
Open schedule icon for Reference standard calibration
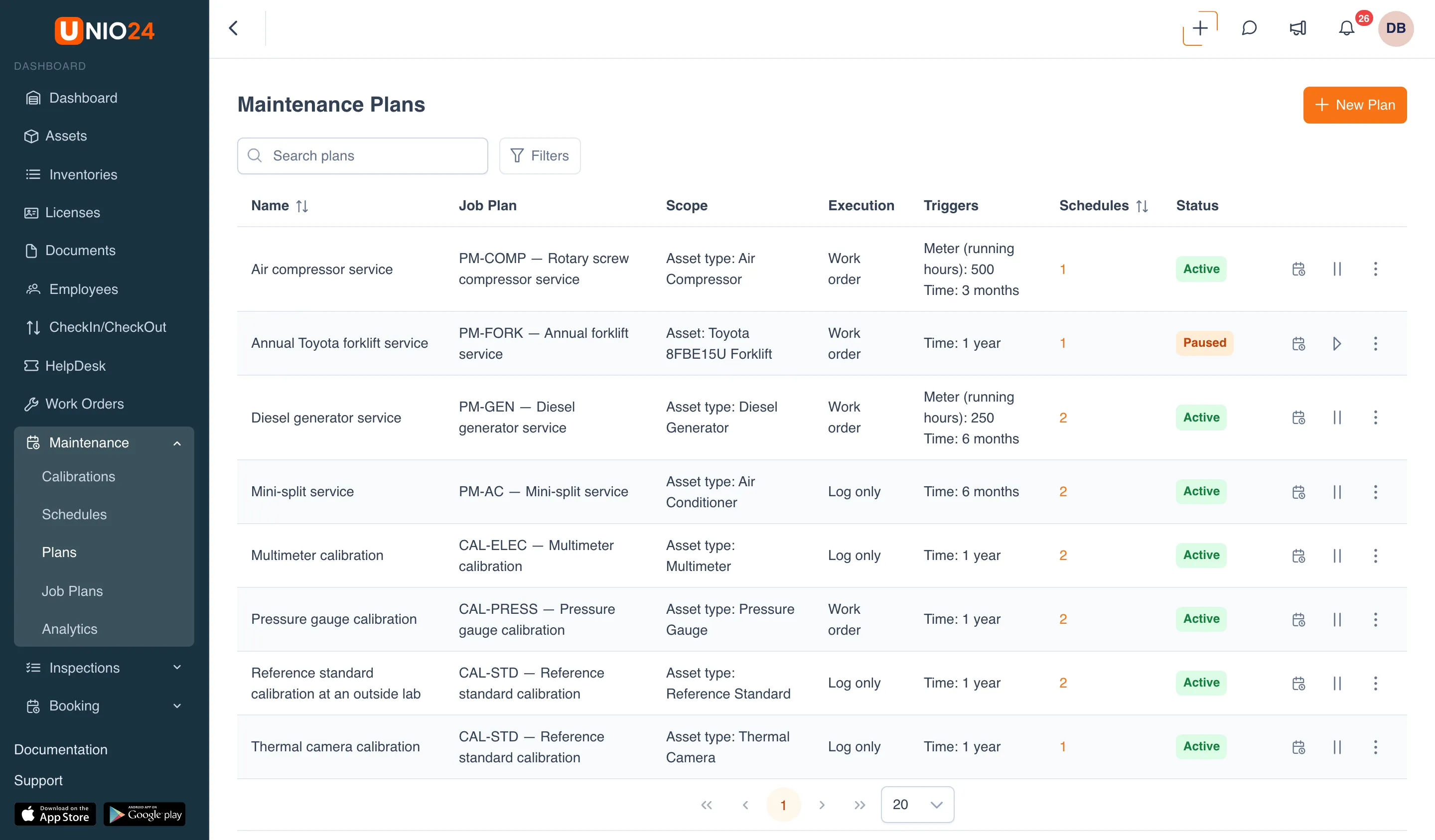1298,683
